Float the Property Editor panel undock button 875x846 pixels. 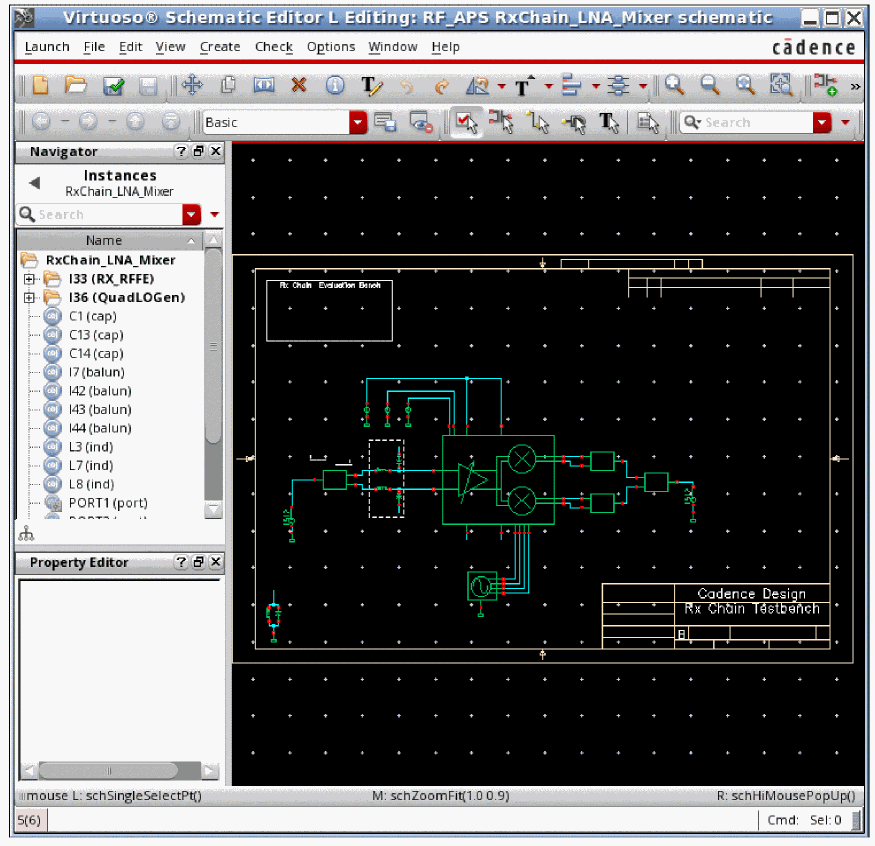click(x=198, y=563)
